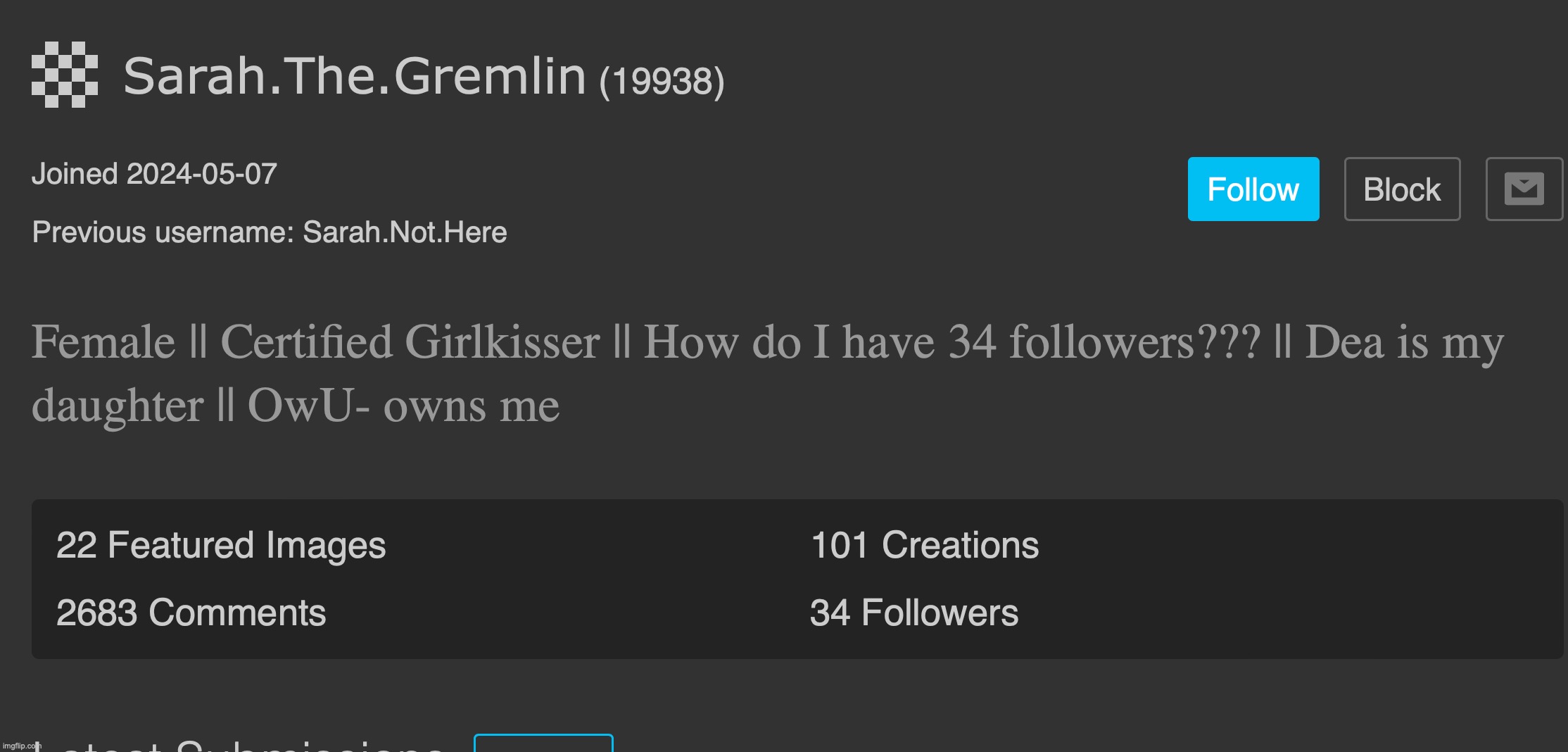Select the Joined 2024-05-07 date text

[x=154, y=174]
